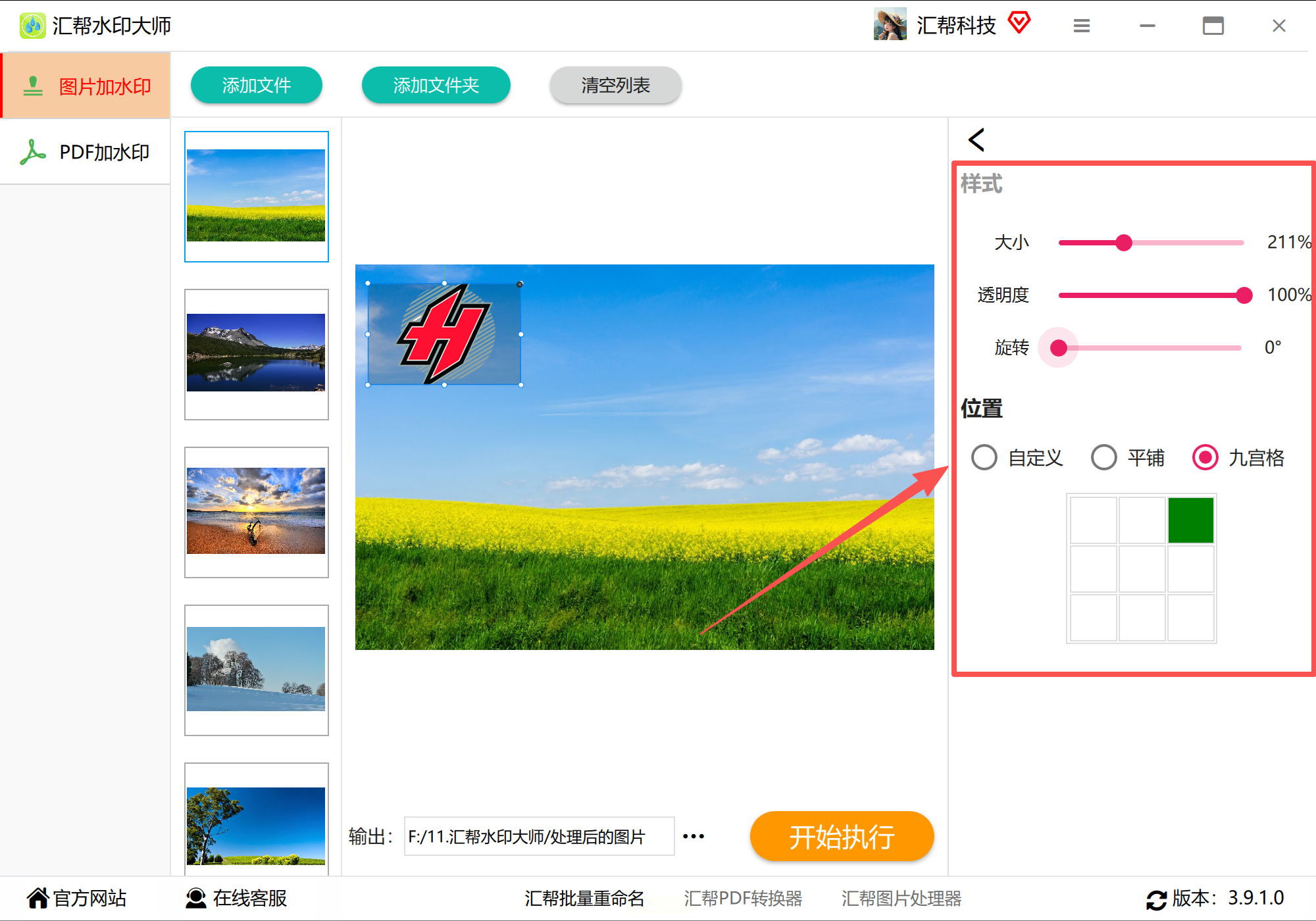Select the 平铺 tiling radio
The height and width of the screenshot is (921, 1316).
[x=1103, y=457]
